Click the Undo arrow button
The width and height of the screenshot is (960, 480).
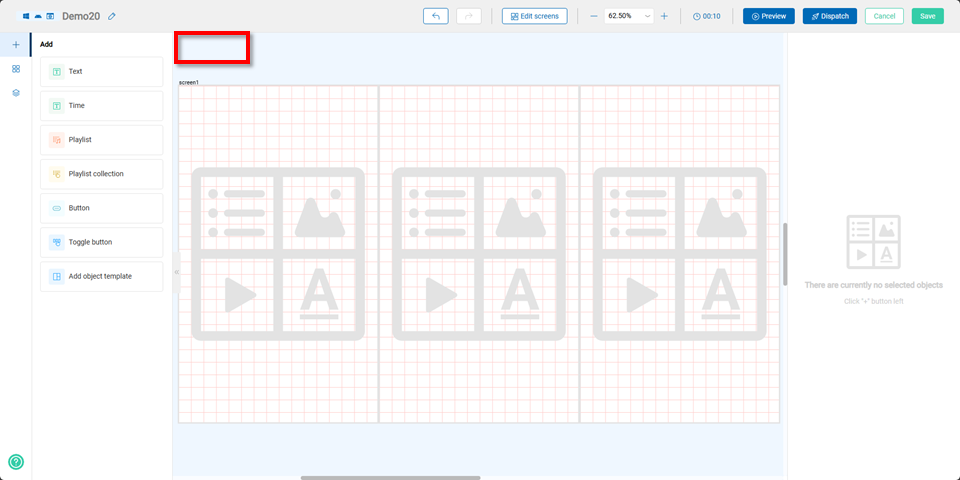[436, 17]
